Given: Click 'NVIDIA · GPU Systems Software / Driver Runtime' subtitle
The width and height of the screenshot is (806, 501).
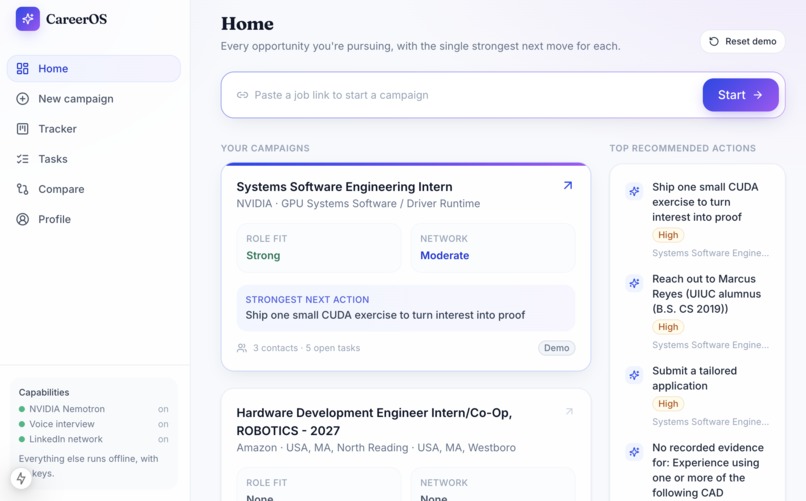Looking at the screenshot, I should [358, 203].
